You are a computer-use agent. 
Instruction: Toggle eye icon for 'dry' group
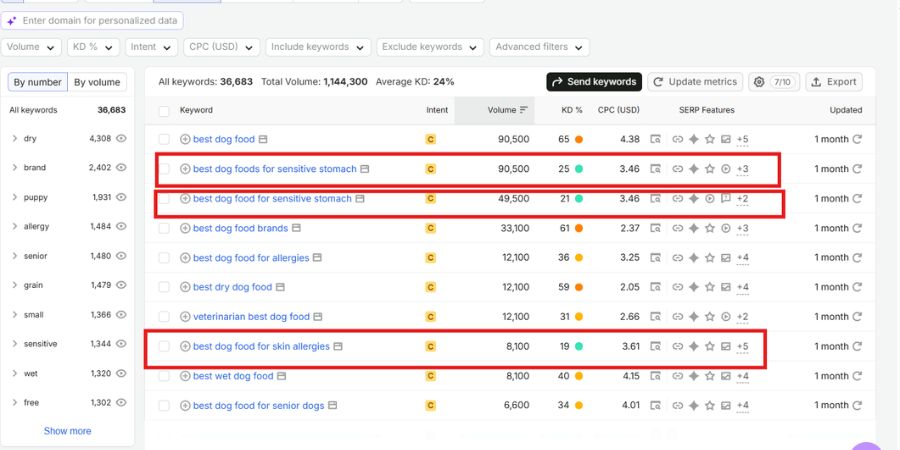coord(121,138)
